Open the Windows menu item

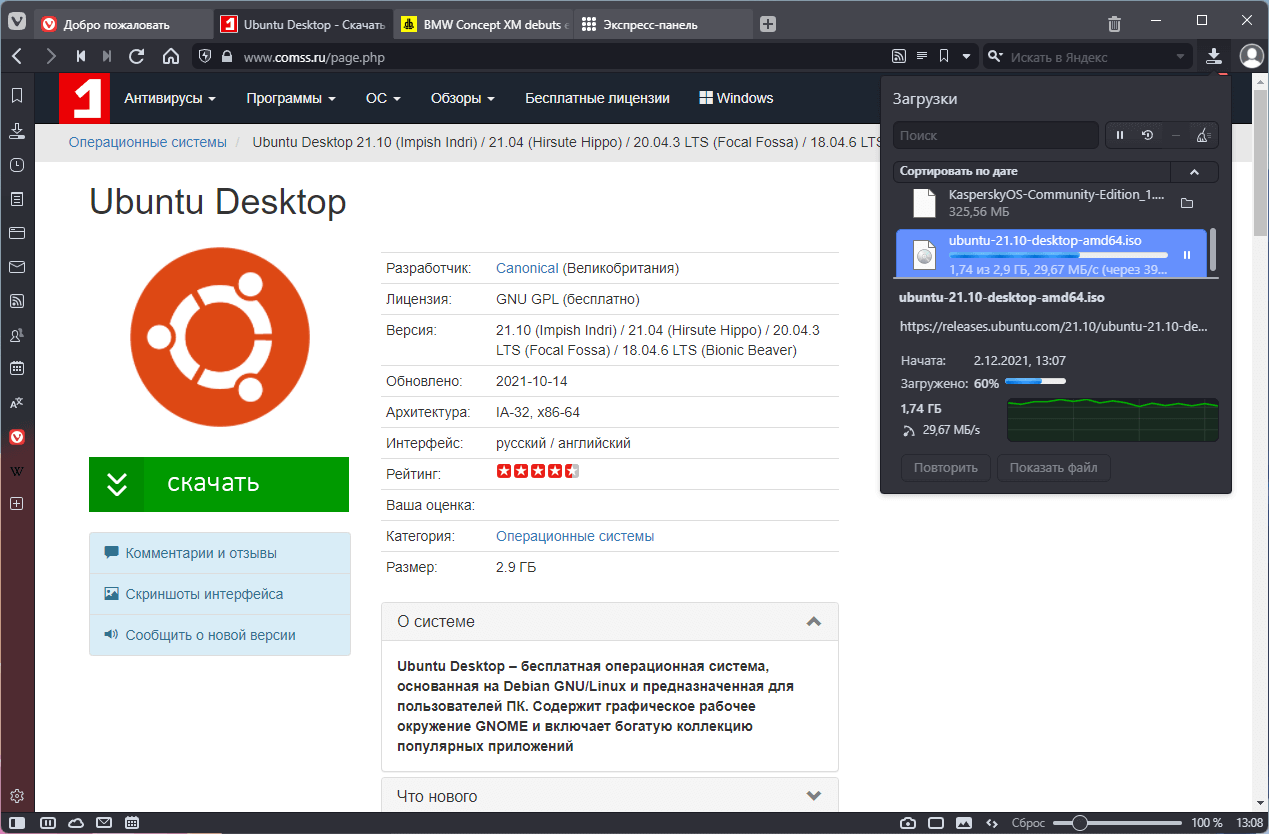click(736, 98)
